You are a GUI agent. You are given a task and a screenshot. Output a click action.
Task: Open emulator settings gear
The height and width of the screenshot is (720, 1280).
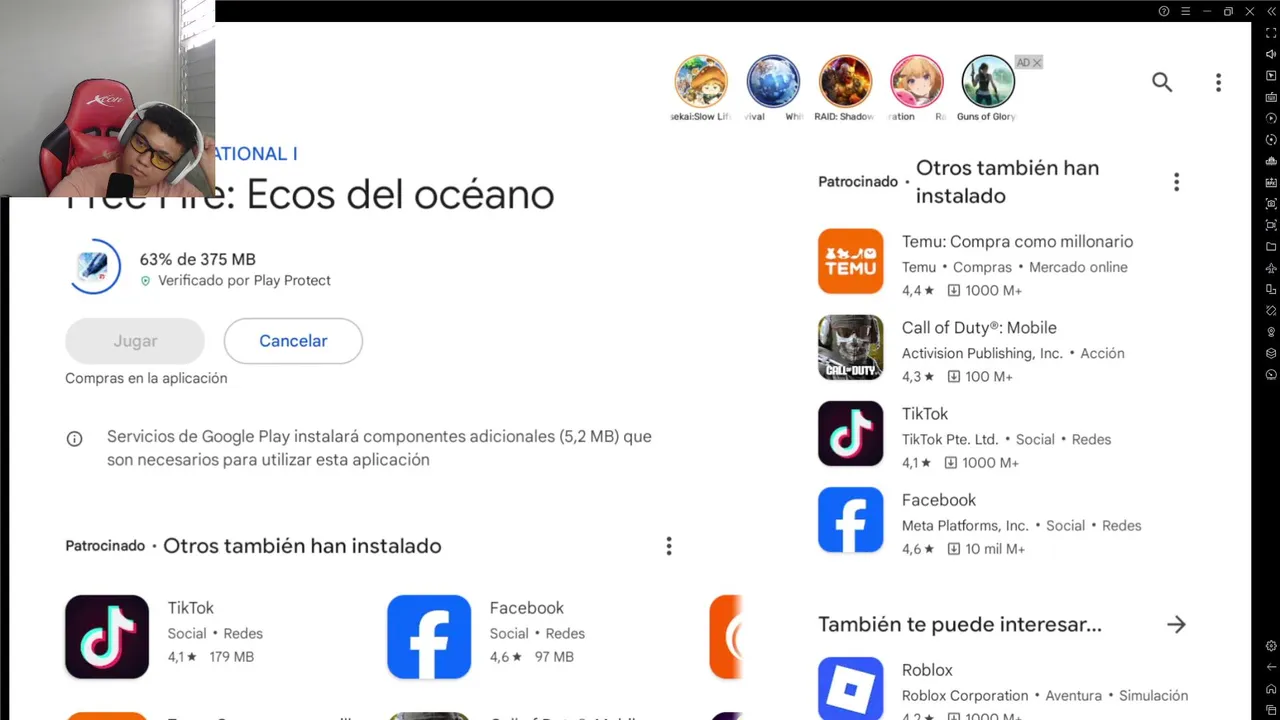1271,647
